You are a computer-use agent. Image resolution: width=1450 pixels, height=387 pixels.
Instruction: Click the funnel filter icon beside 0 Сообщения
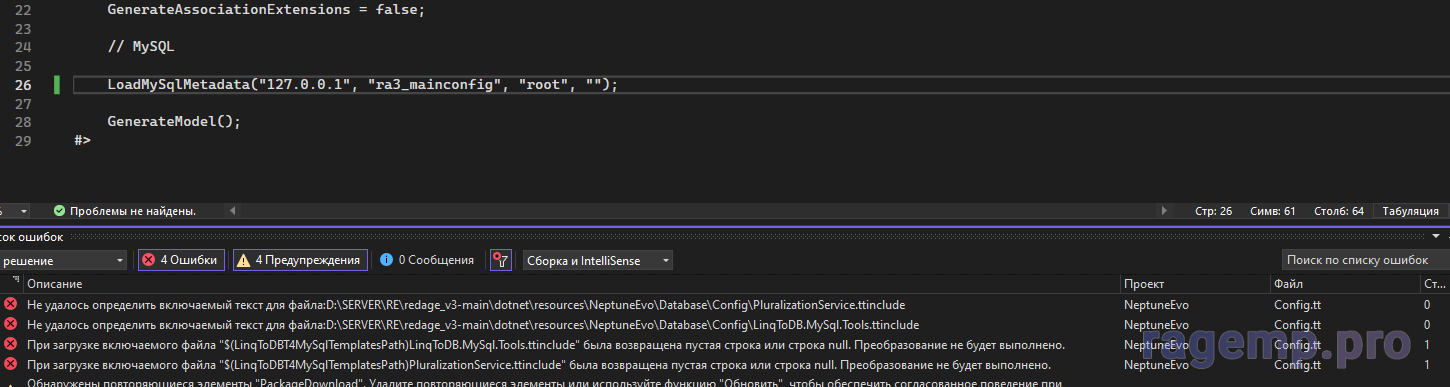501,260
